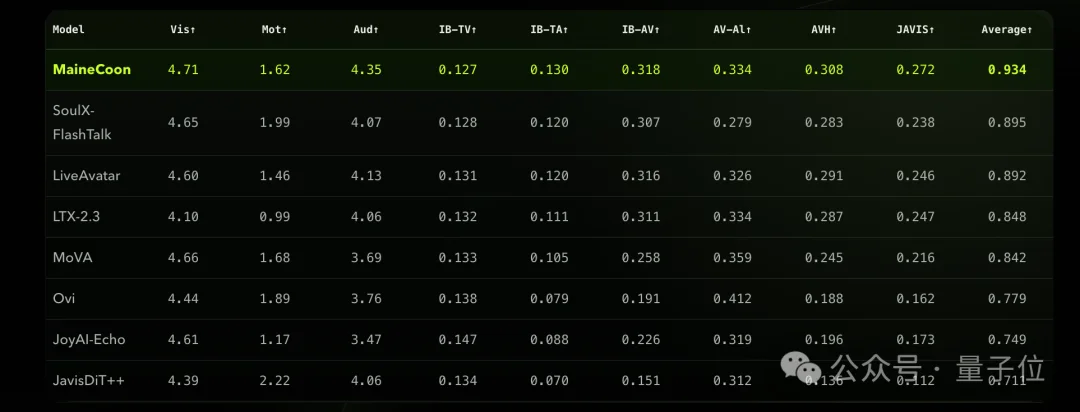
Task: Click the Model column header
Action: (69, 30)
